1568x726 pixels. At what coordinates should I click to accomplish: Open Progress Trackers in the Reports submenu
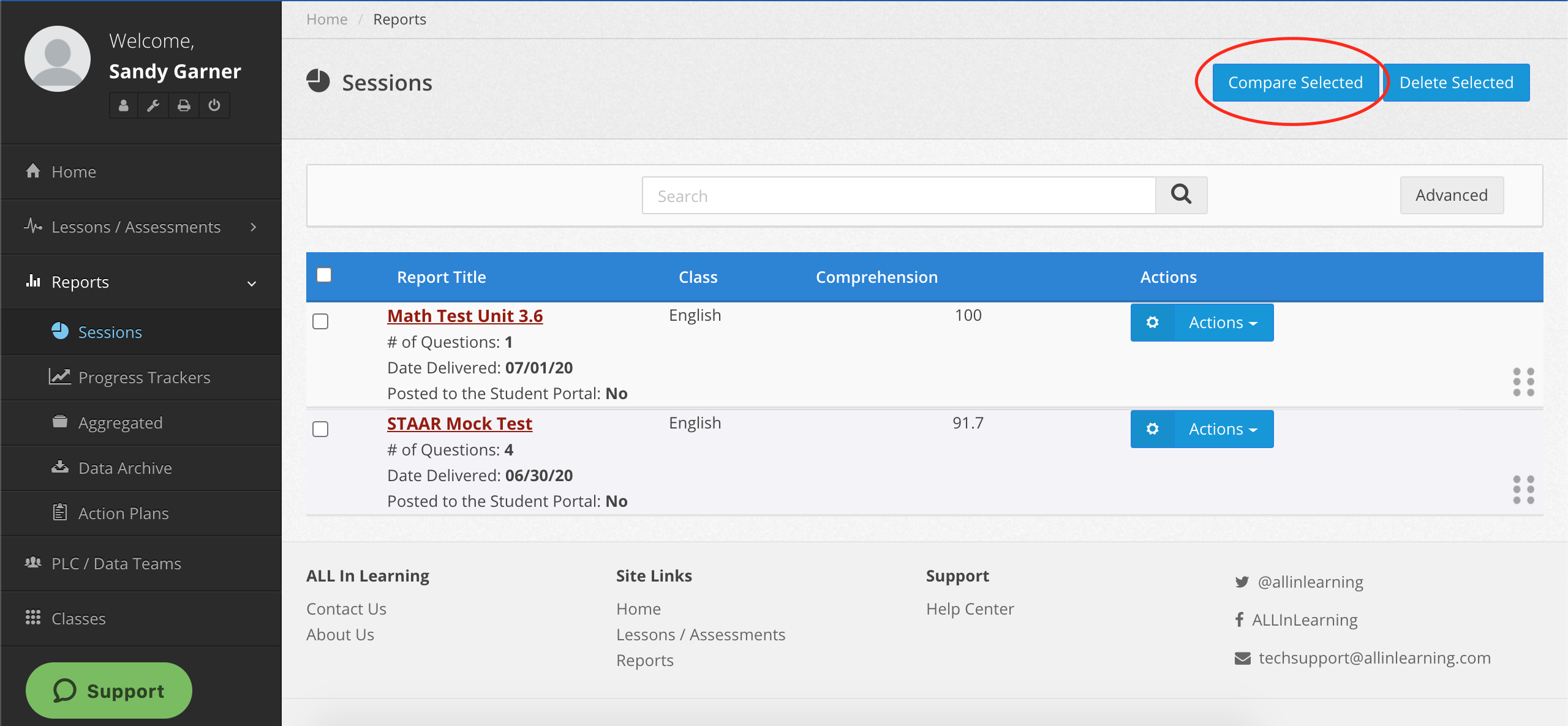[x=144, y=378]
